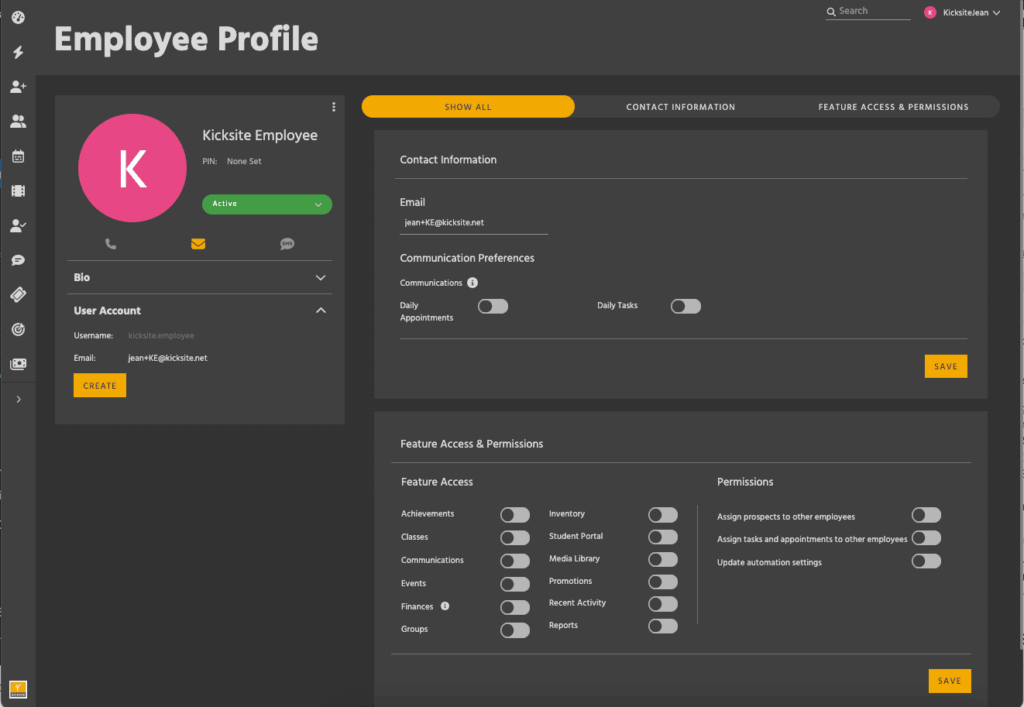Toggle Daily Appointments switch
The height and width of the screenshot is (707, 1024).
coord(493,306)
